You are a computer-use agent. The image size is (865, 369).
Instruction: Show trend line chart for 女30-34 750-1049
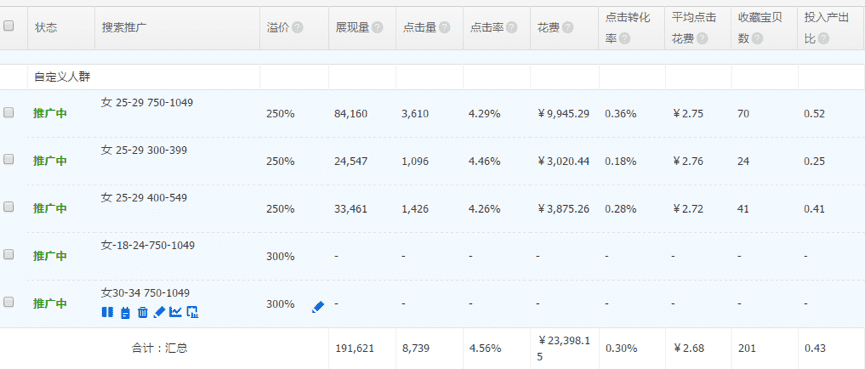pyautogui.click(x=175, y=312)
